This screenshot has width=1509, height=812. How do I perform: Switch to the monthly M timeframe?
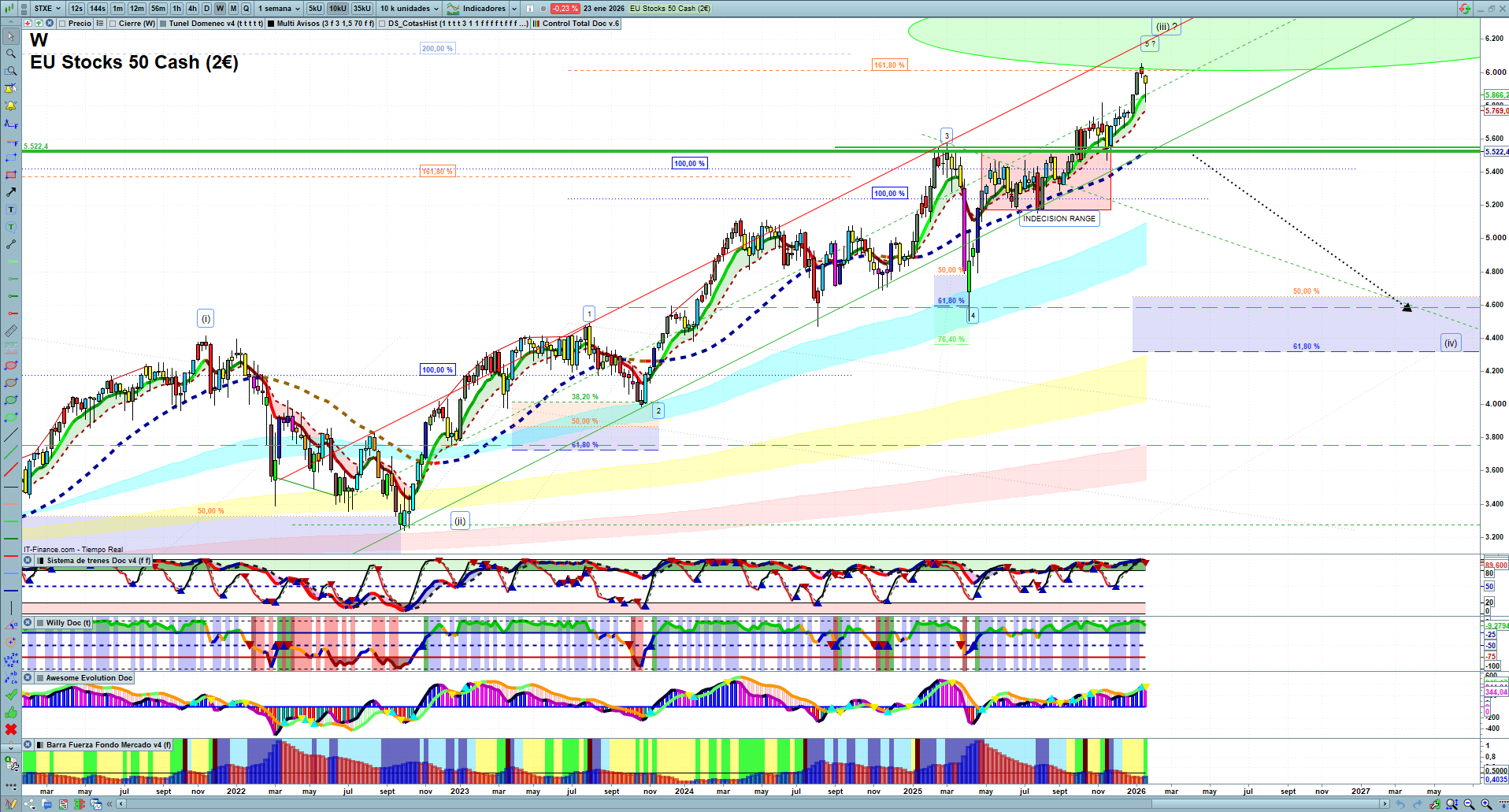pyautogui.click(x=233, y=9)
